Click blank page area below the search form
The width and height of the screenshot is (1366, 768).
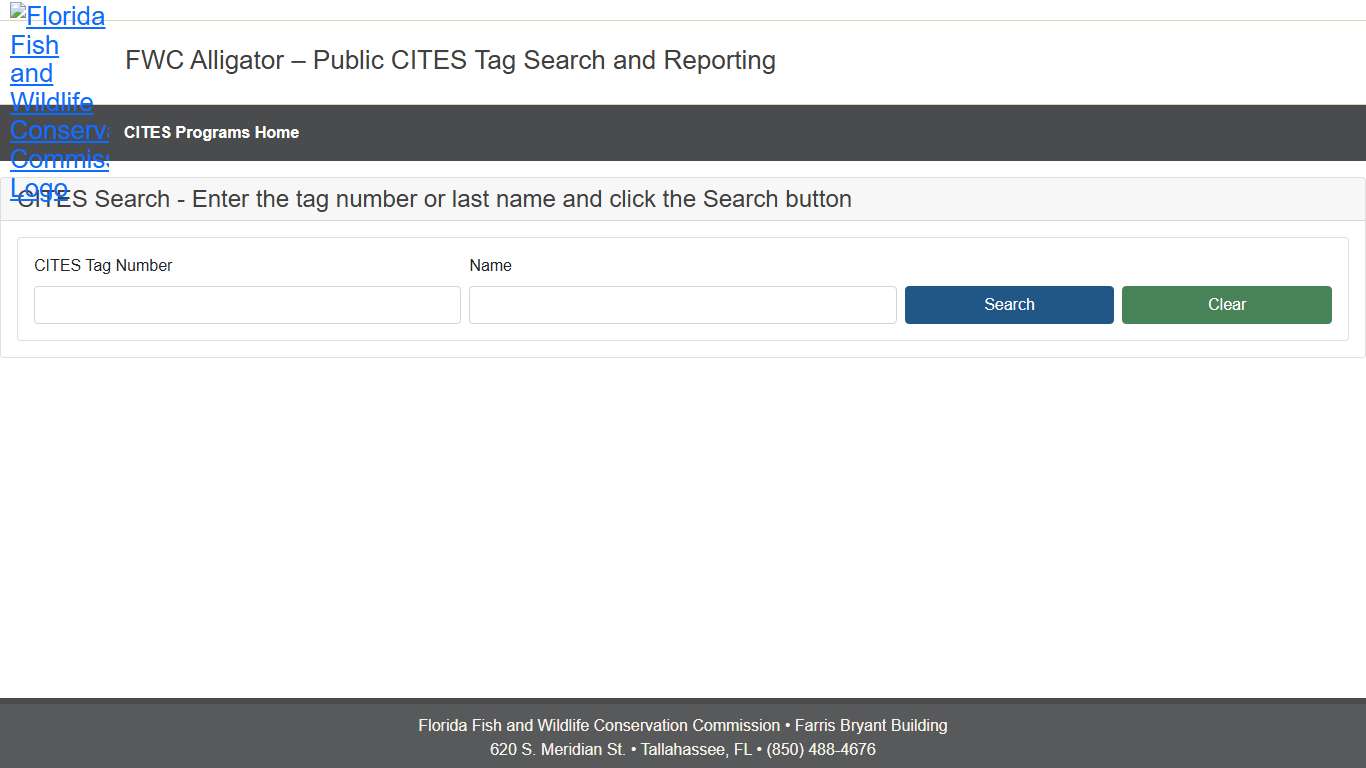(x=683, y=520)
